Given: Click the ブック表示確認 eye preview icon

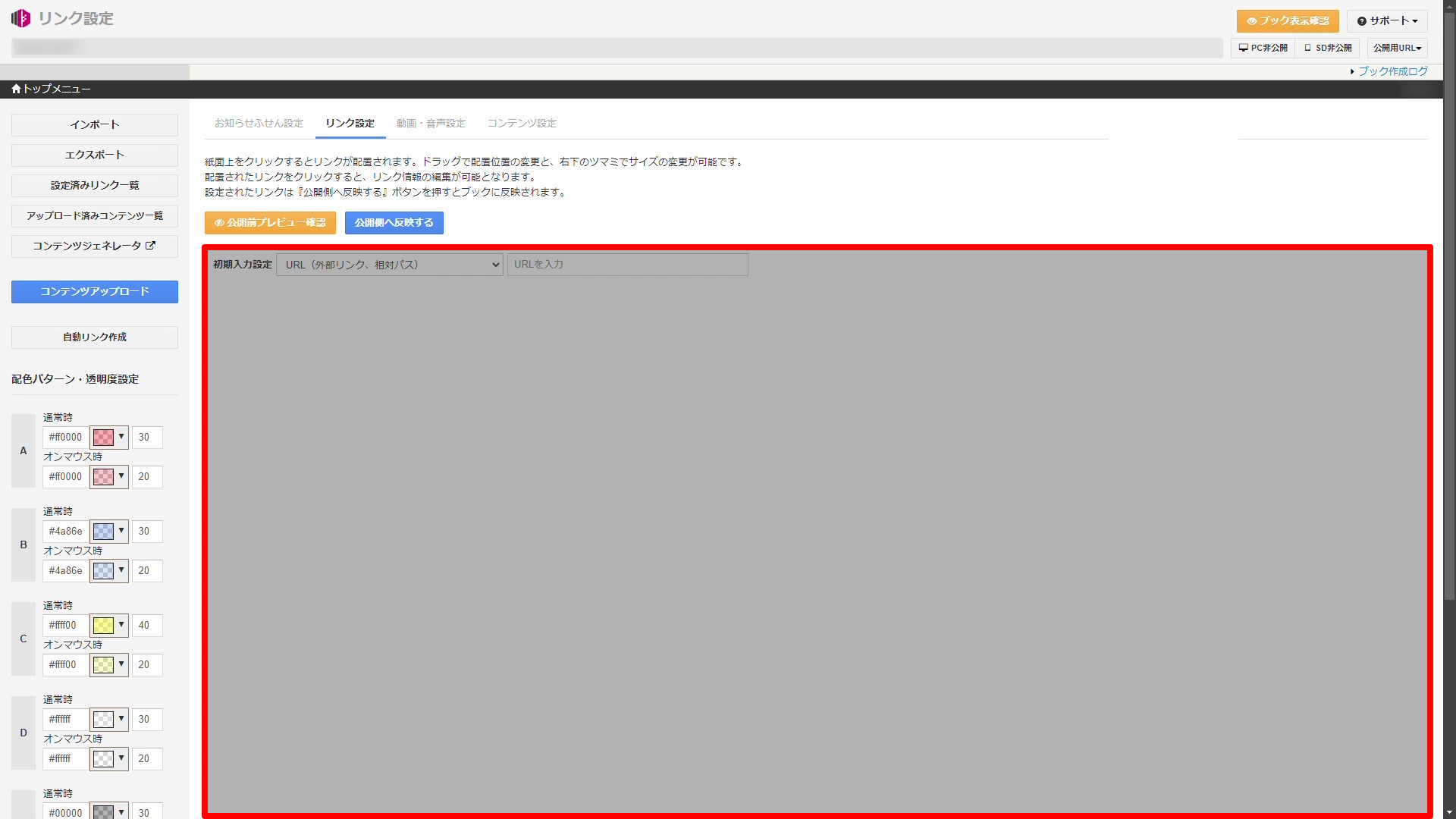Looking at the screenshot, I should [x=1251, y=21].
